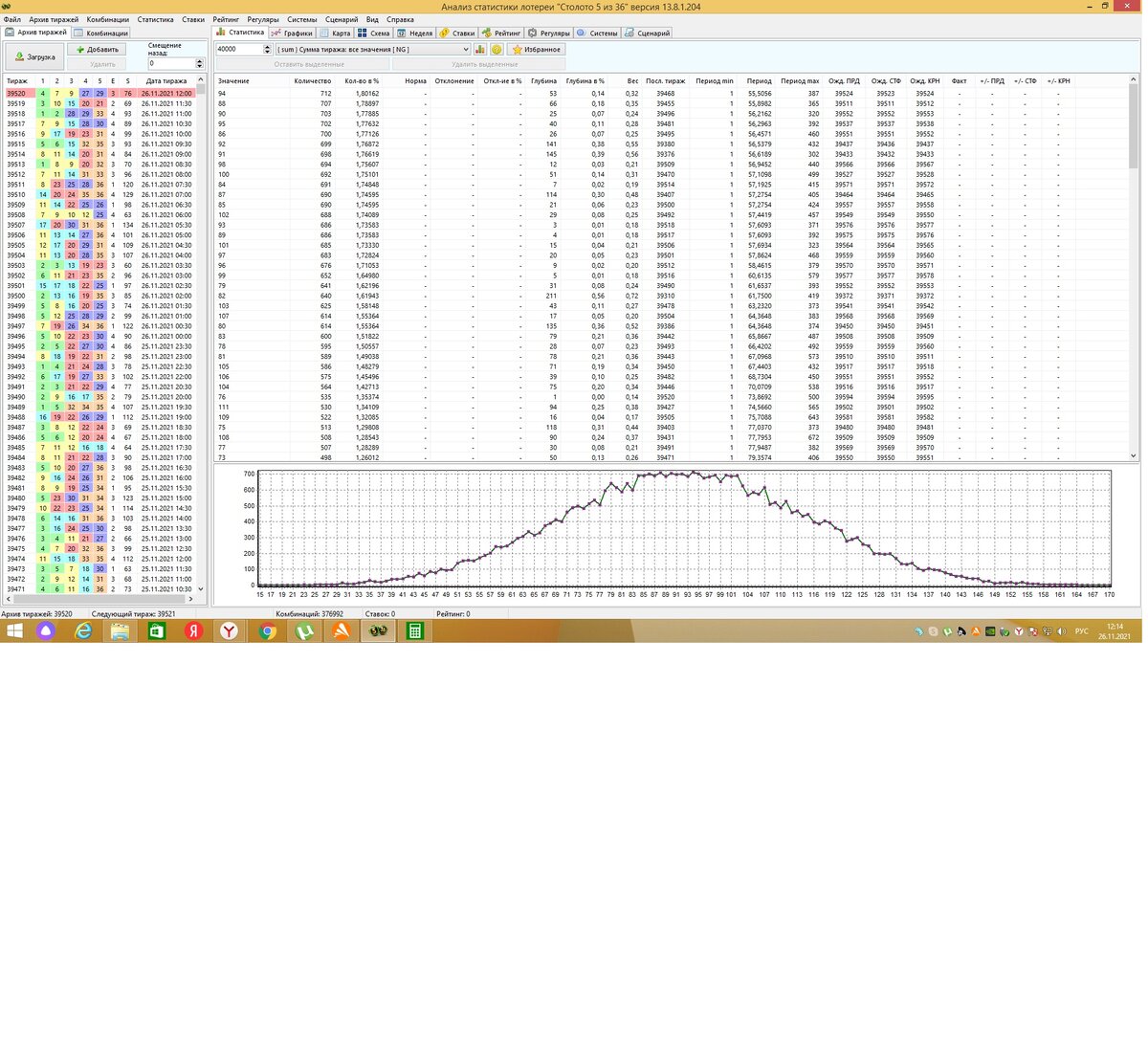
Task: Open the Вид menu
Action: pos(372,19)
